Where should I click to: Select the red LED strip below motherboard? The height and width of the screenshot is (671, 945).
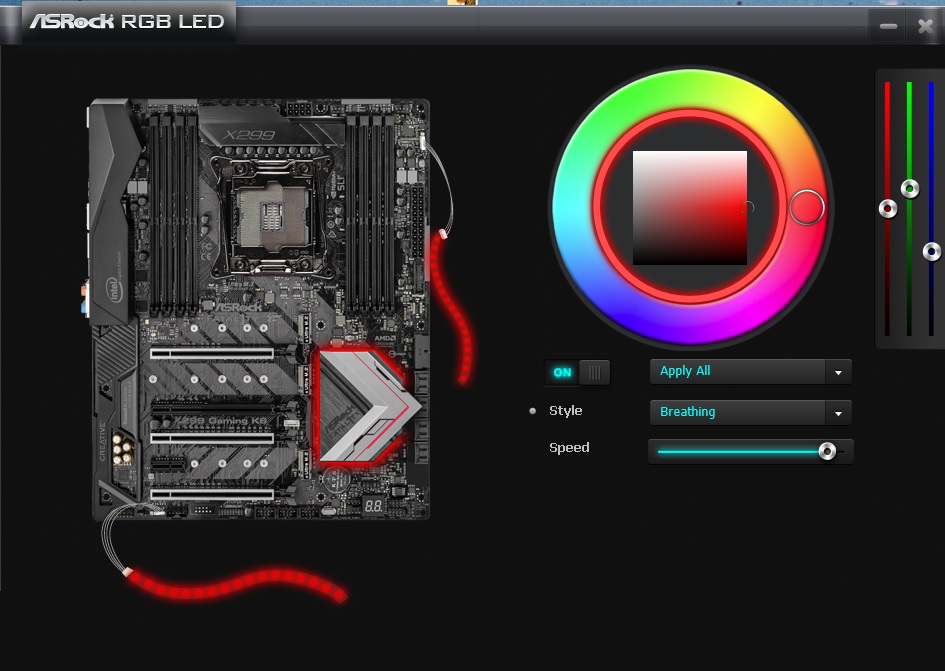pyautogui.click(x=236, y=584)
